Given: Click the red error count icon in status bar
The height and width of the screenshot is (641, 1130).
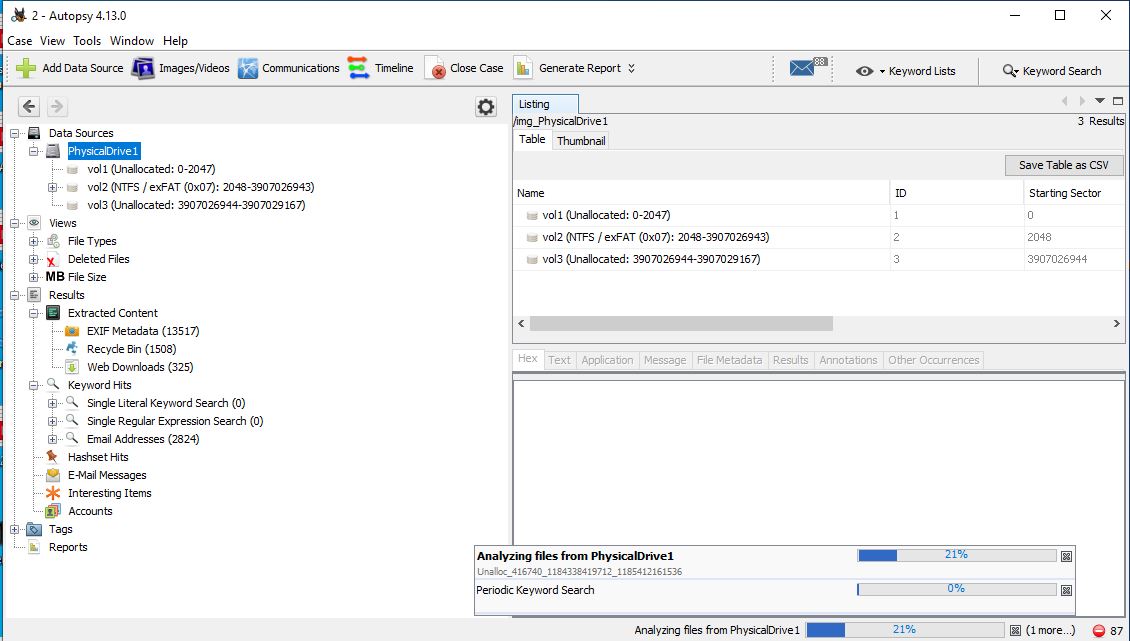Looking at the screenshot, I should [1099, 630].
